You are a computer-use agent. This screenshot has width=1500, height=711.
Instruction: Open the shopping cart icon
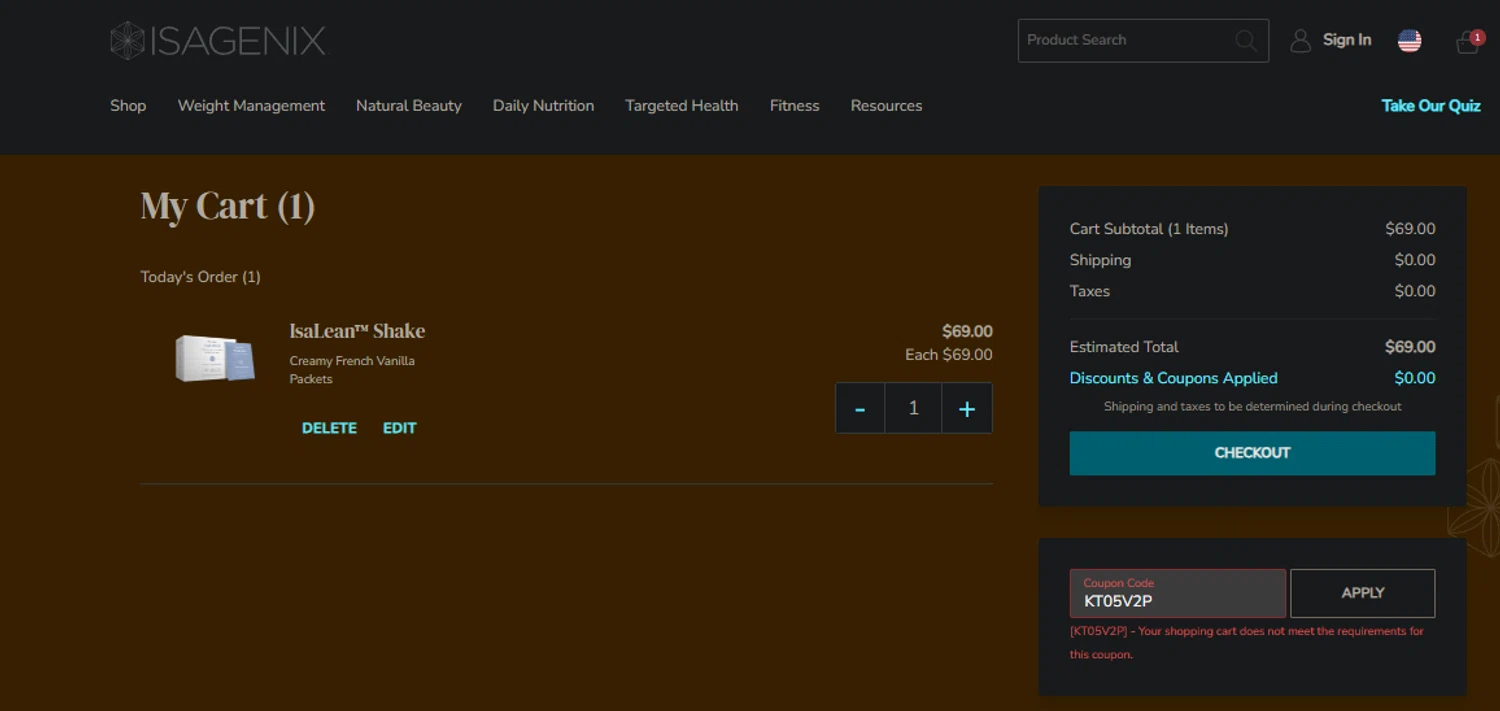1468,41
